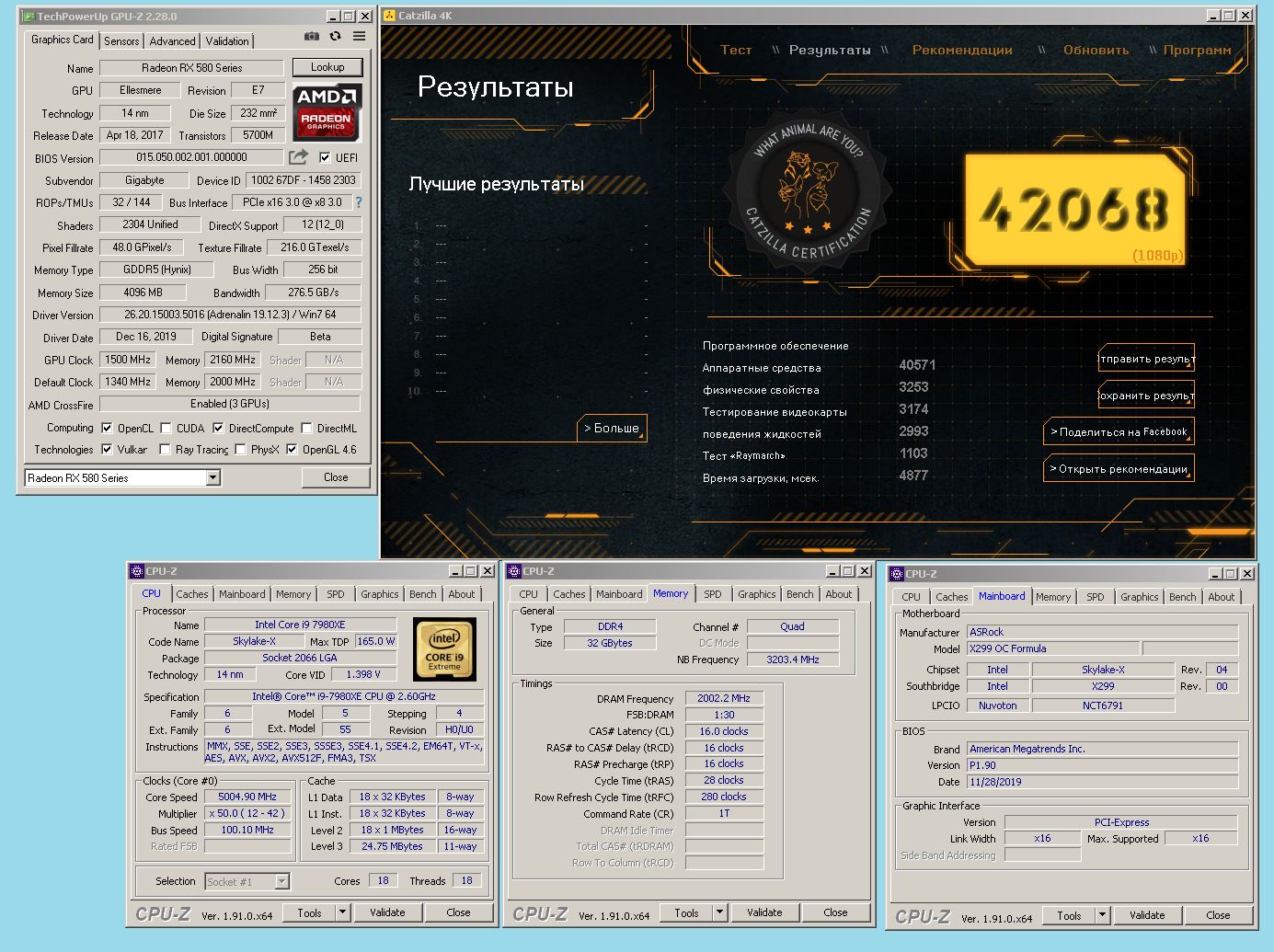Open Рекомендации tab in Catzilla
The height and width of the screenshot is (952, 1274).
[962, 50]
